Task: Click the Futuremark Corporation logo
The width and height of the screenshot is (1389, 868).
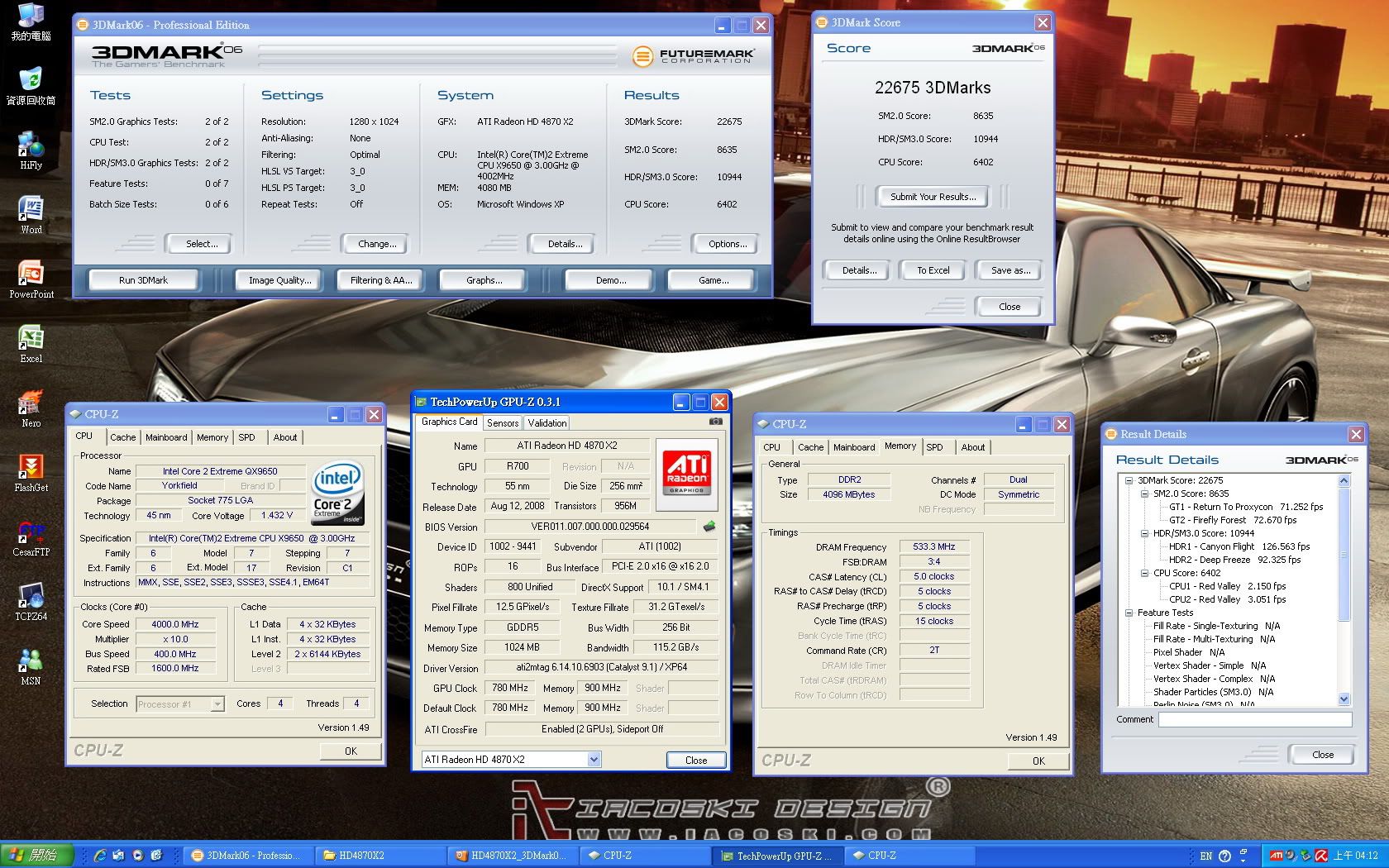Action: pos(693,56)
